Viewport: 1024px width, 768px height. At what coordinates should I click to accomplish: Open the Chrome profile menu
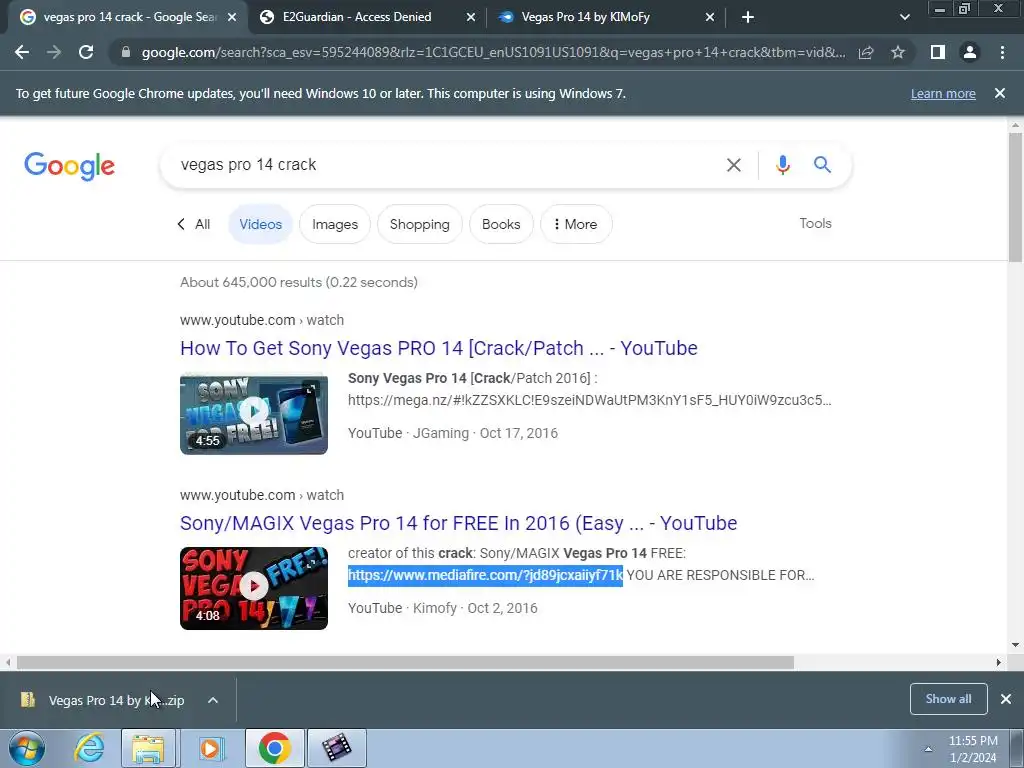click(x=970, y=52)
